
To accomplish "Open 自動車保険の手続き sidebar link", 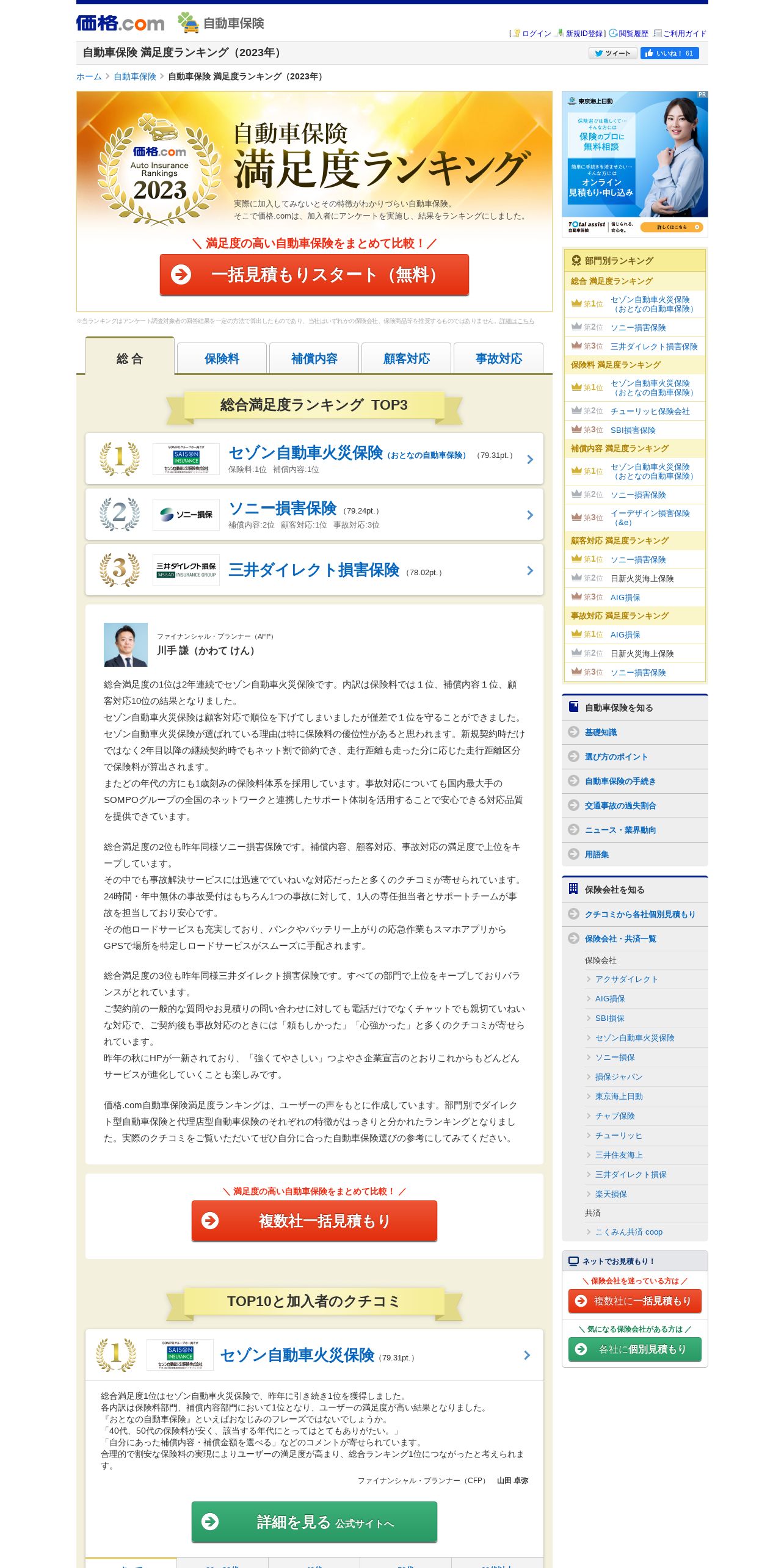I will point(620,781).
